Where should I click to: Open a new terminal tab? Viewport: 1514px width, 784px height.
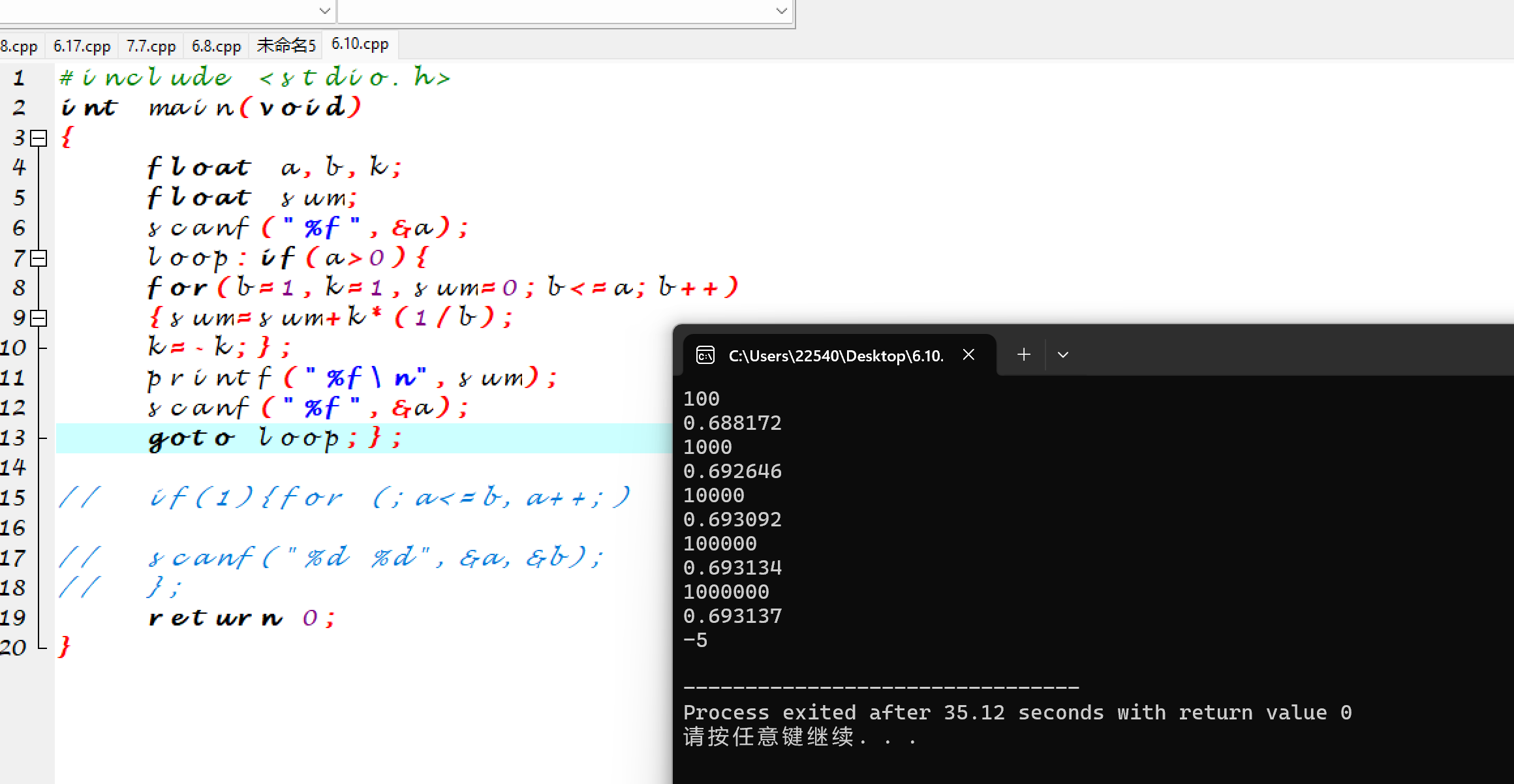[x=1024, y=354]
